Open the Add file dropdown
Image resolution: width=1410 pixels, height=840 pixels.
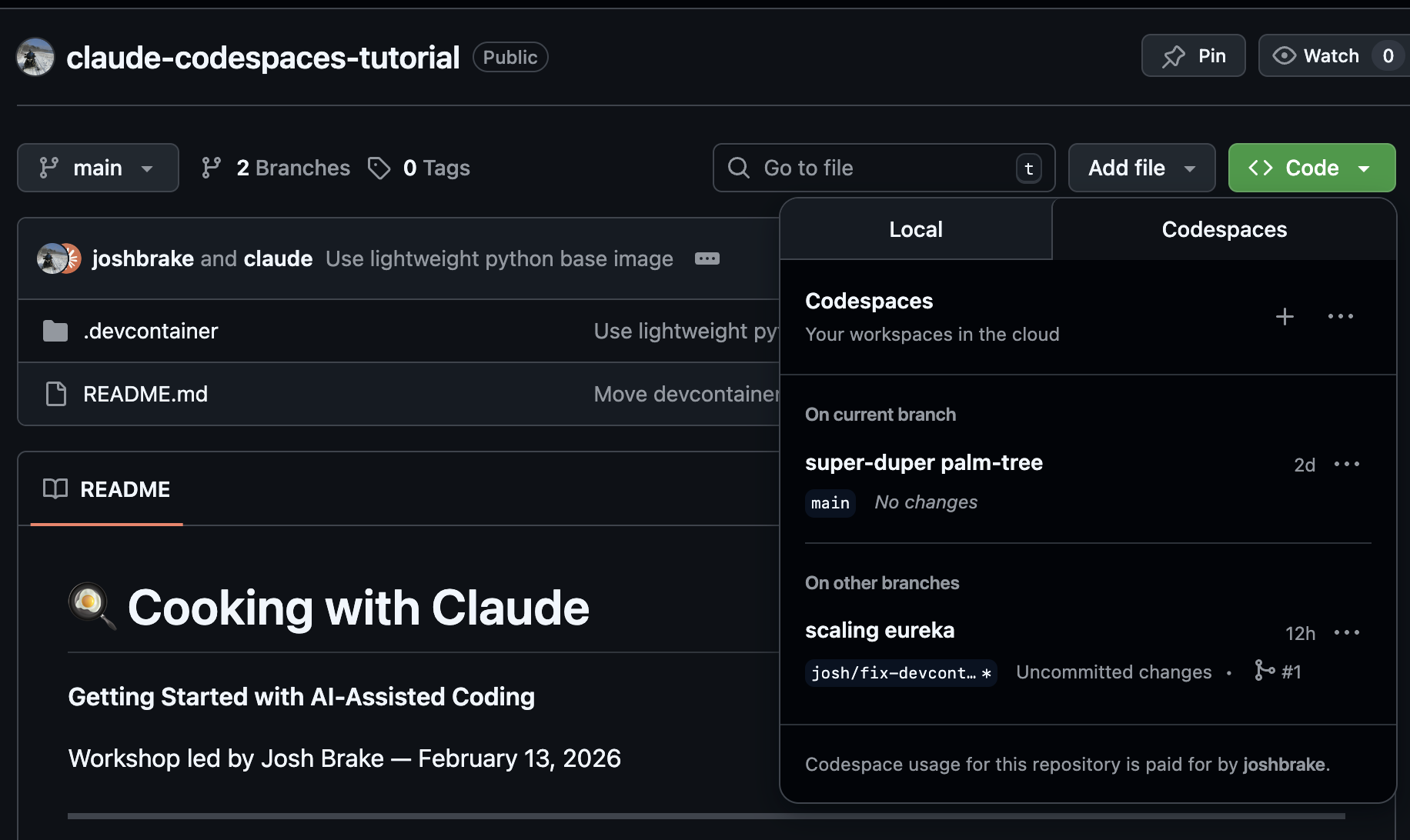1141,168
